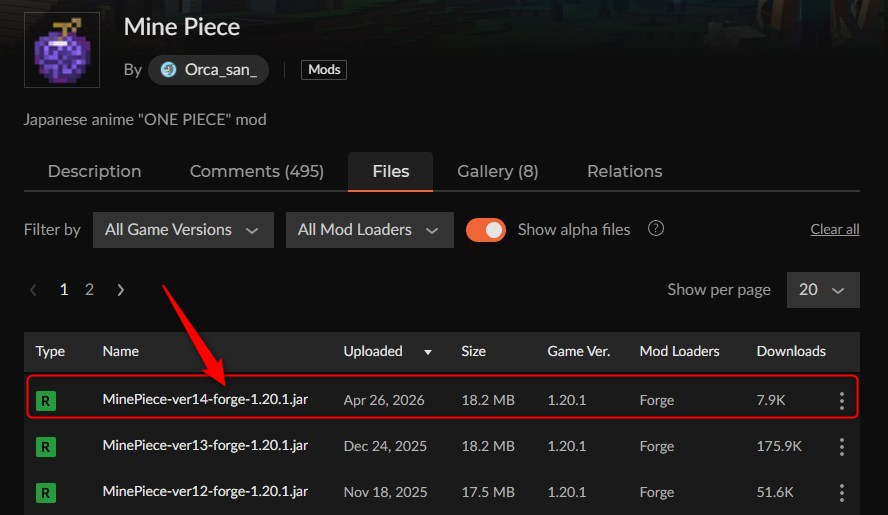Open the Orca_san_ author avatar icon
Viewport: 888px width, 515px height.
(168, 70)
